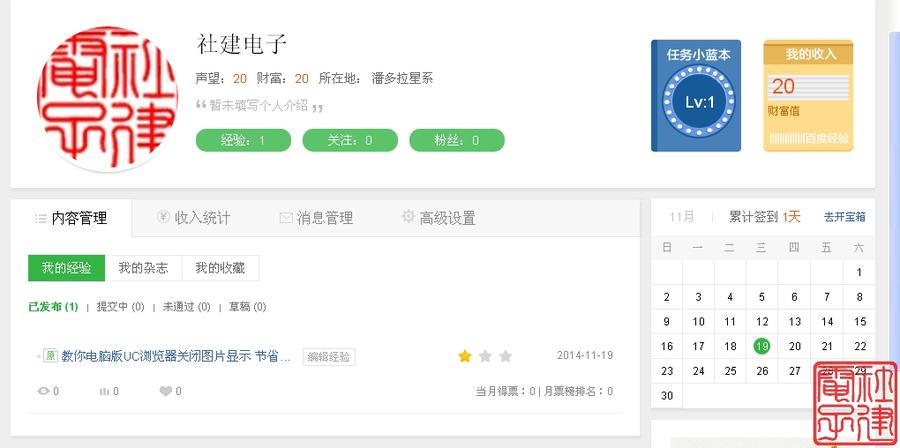Open the 收入统计 tab
The width and height of the screenshot is (900, 448).
click(x=194, y=218)
